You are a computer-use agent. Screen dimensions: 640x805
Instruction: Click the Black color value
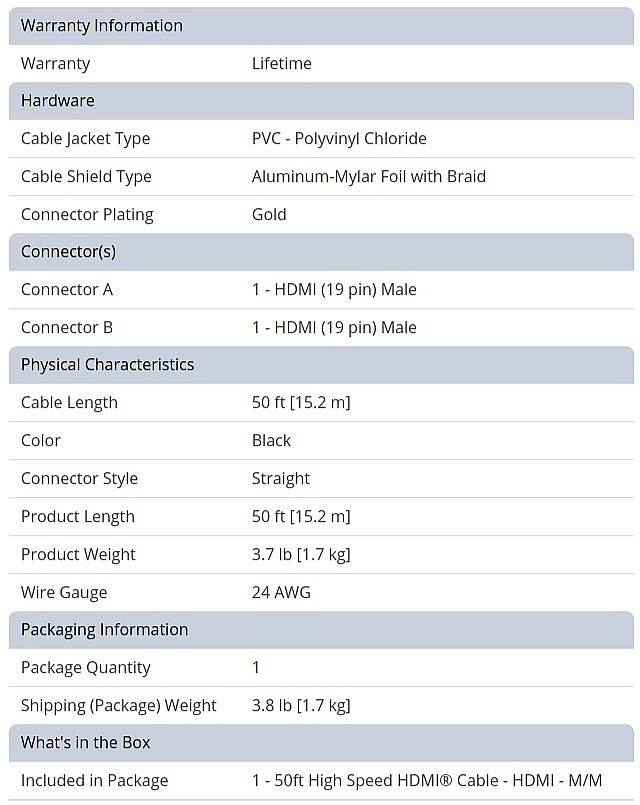(271, 441)
